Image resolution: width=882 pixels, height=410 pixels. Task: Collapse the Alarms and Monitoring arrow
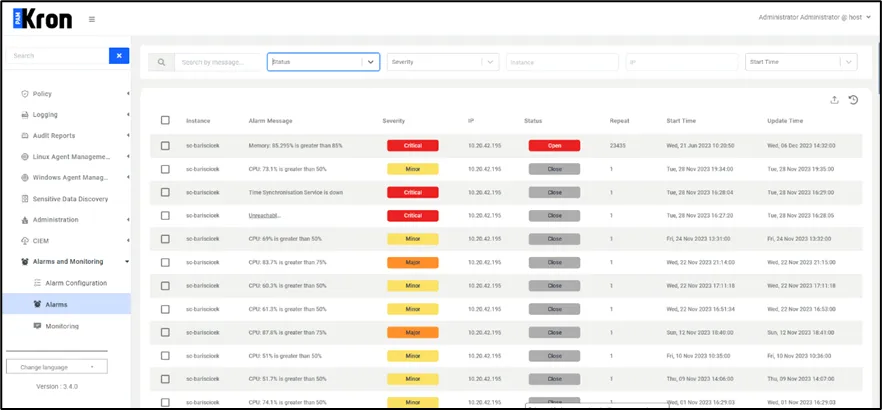pyautogui.click(x=128, y=262)
